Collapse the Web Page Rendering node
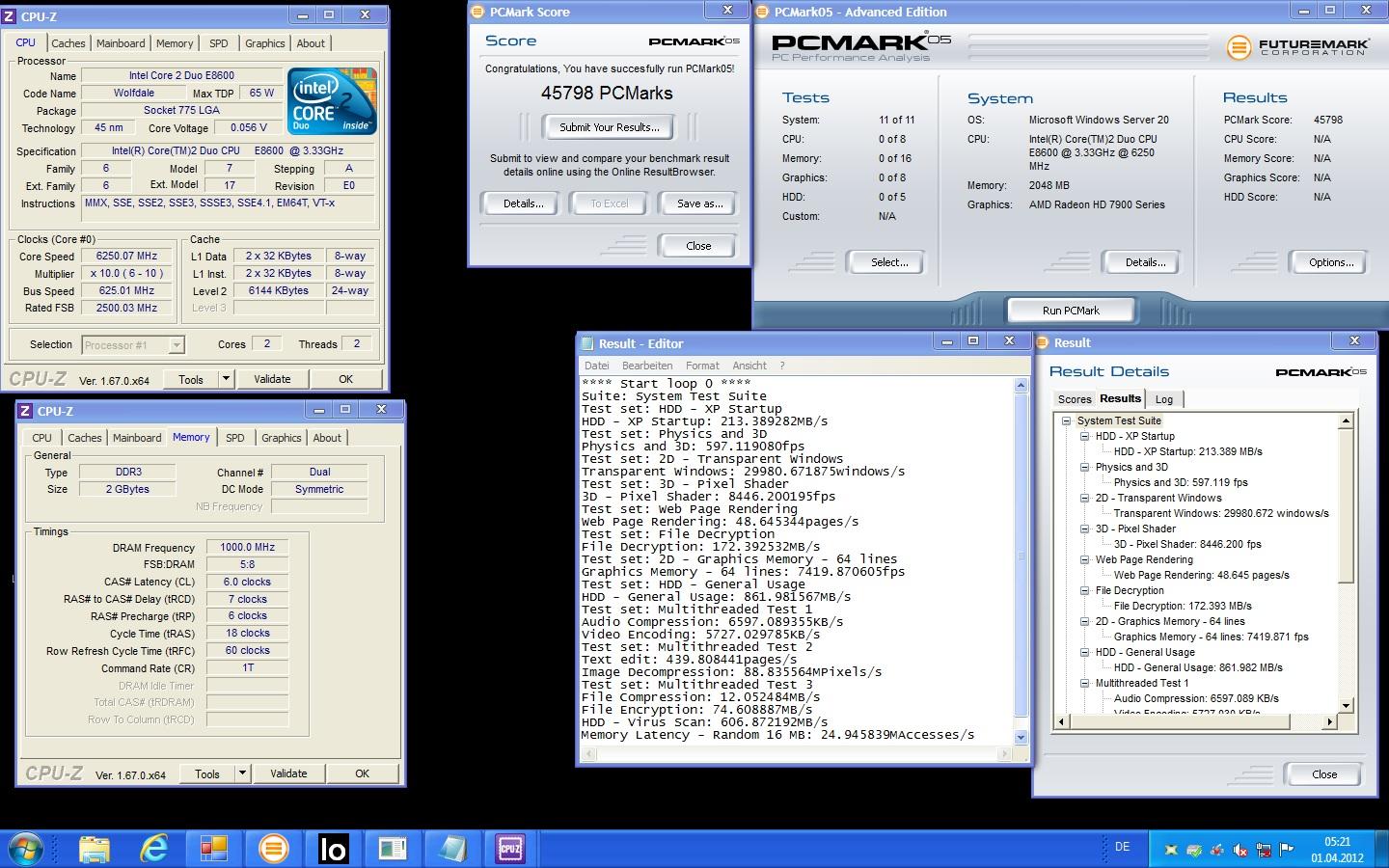The height and width of the screenshot is (868, 1389). click(x=1084, y=559)
